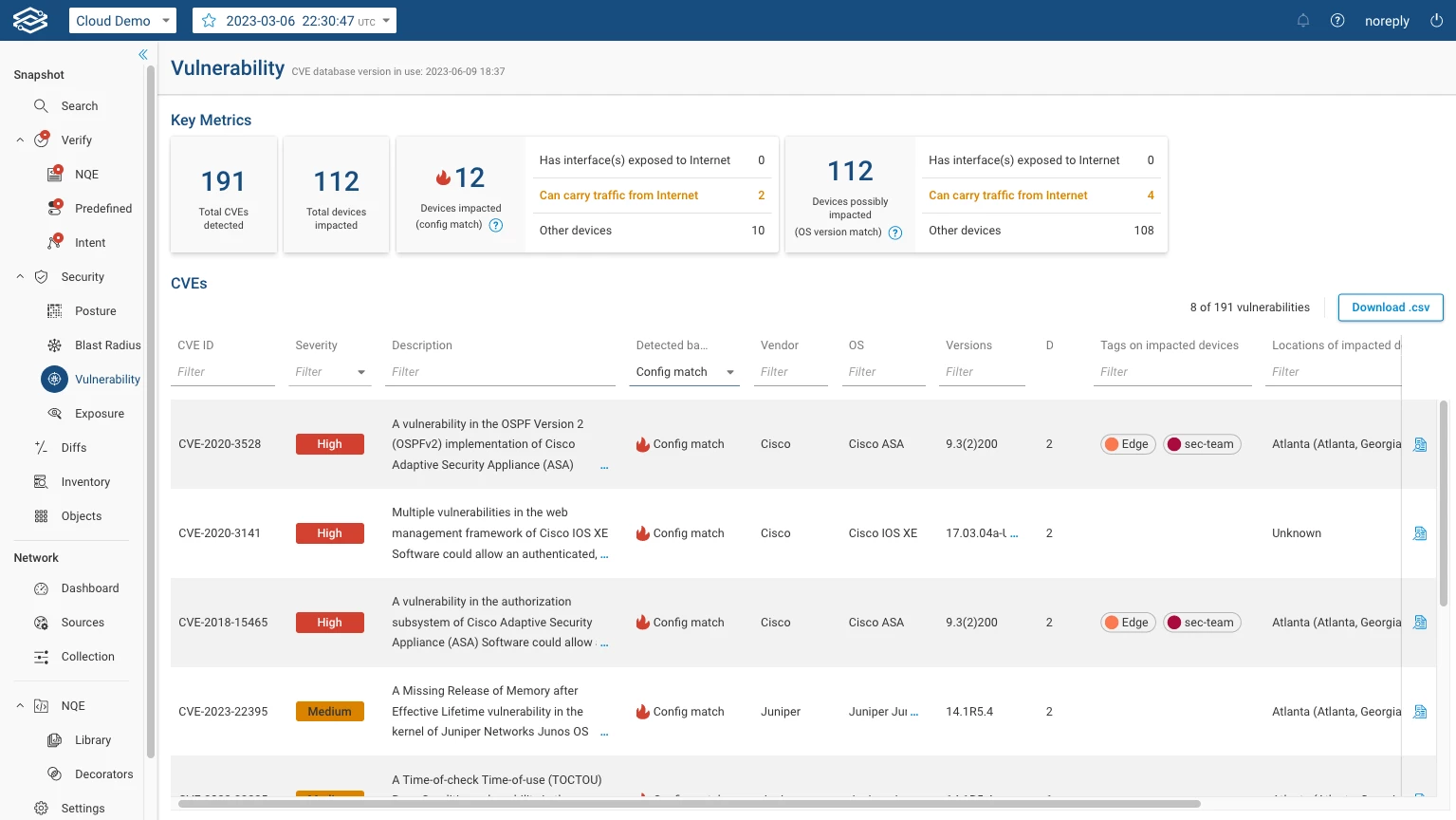Open the Cloud Demo network dropdown

pos(122,21)
